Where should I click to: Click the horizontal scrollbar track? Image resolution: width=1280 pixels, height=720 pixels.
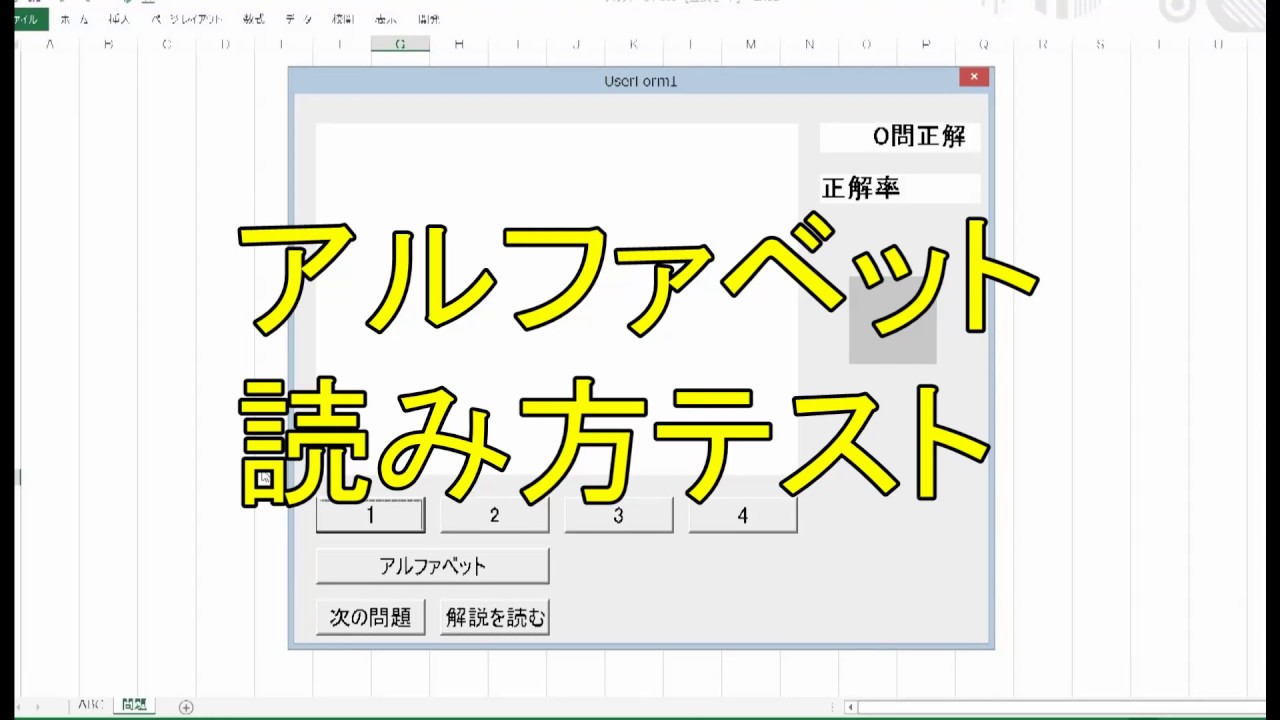[1060, 707]
